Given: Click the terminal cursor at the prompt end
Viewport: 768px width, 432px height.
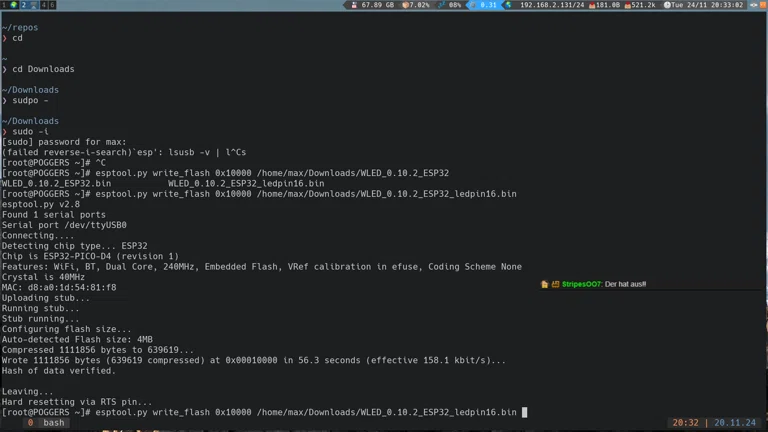Looking at the screenshot, I should click(x=524, y=412).
